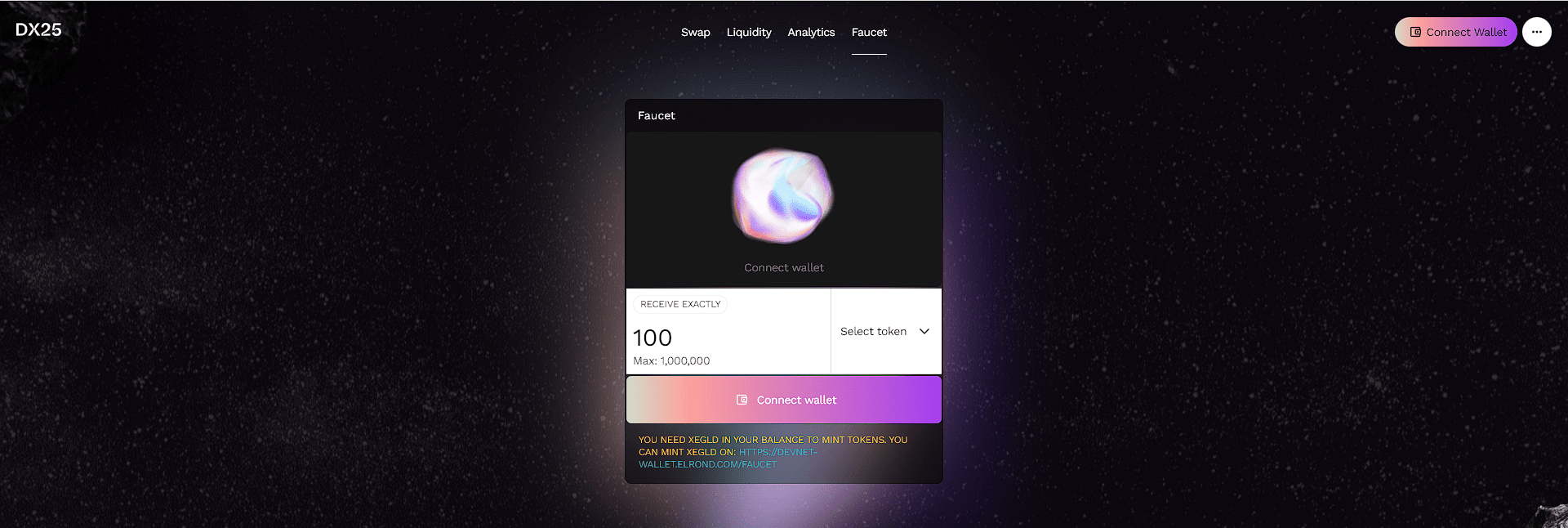Click the top-right Connect Wallet button
The image size is (1568, 528).
point(1455,32)
